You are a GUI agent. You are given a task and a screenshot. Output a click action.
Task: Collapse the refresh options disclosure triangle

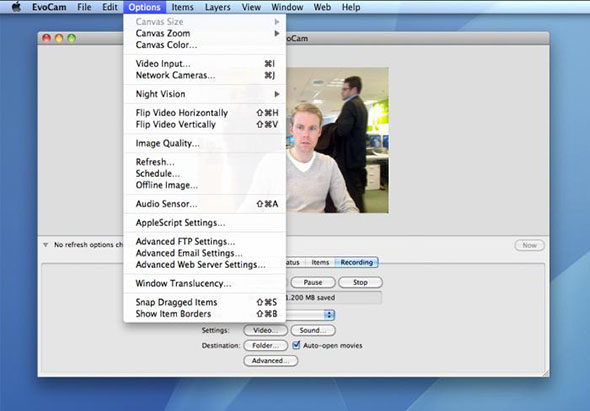[x=46, y=245]
